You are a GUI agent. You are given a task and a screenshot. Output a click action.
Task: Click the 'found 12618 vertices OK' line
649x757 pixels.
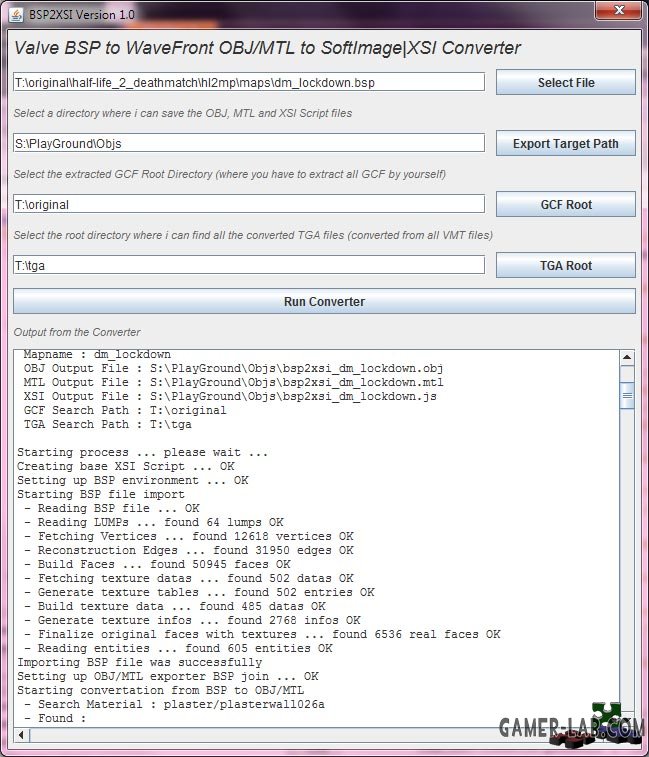[189, 536]
